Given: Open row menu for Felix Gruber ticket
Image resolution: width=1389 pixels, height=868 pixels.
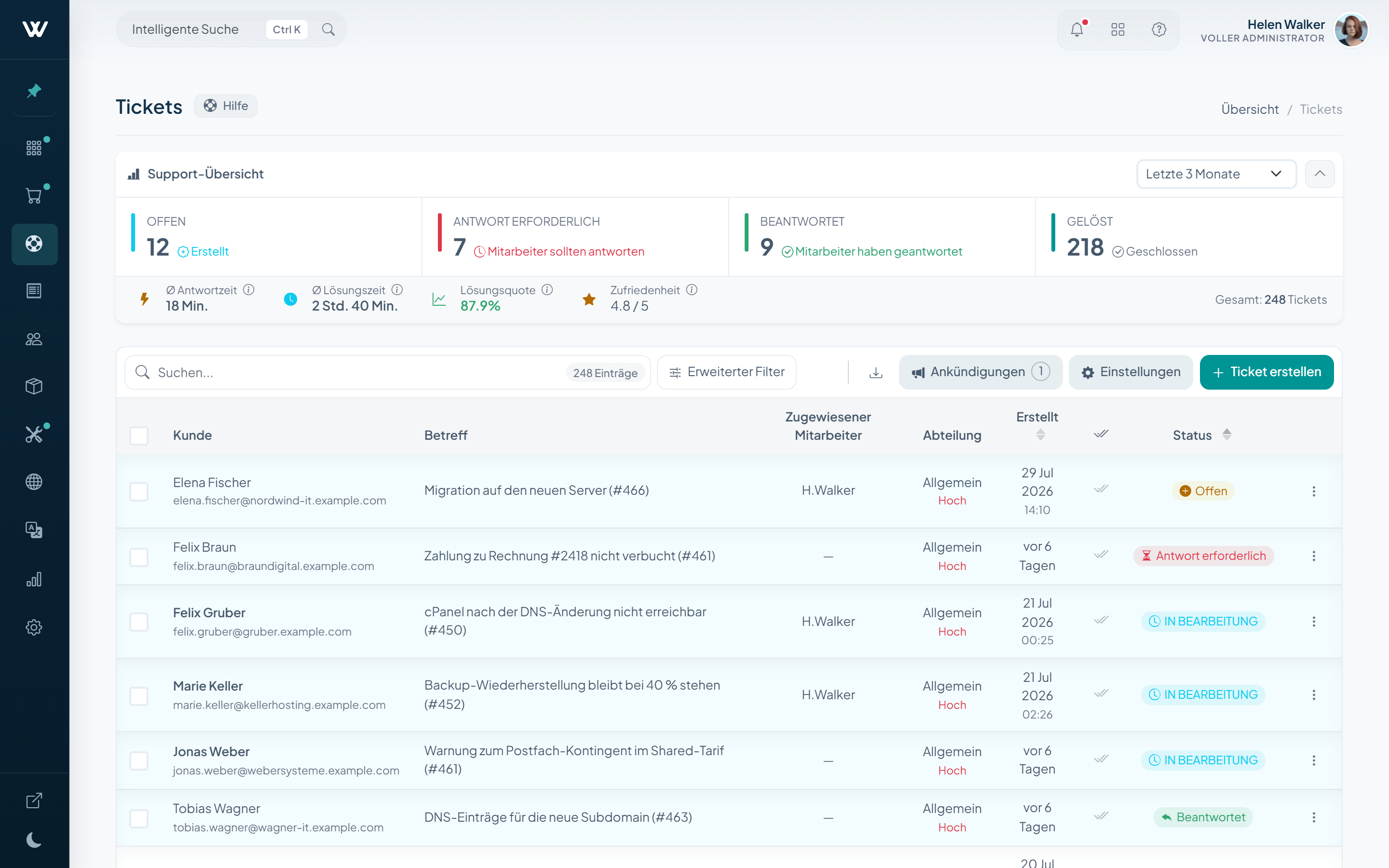Looking at the screenshot, I should (x=1314, y=622).
